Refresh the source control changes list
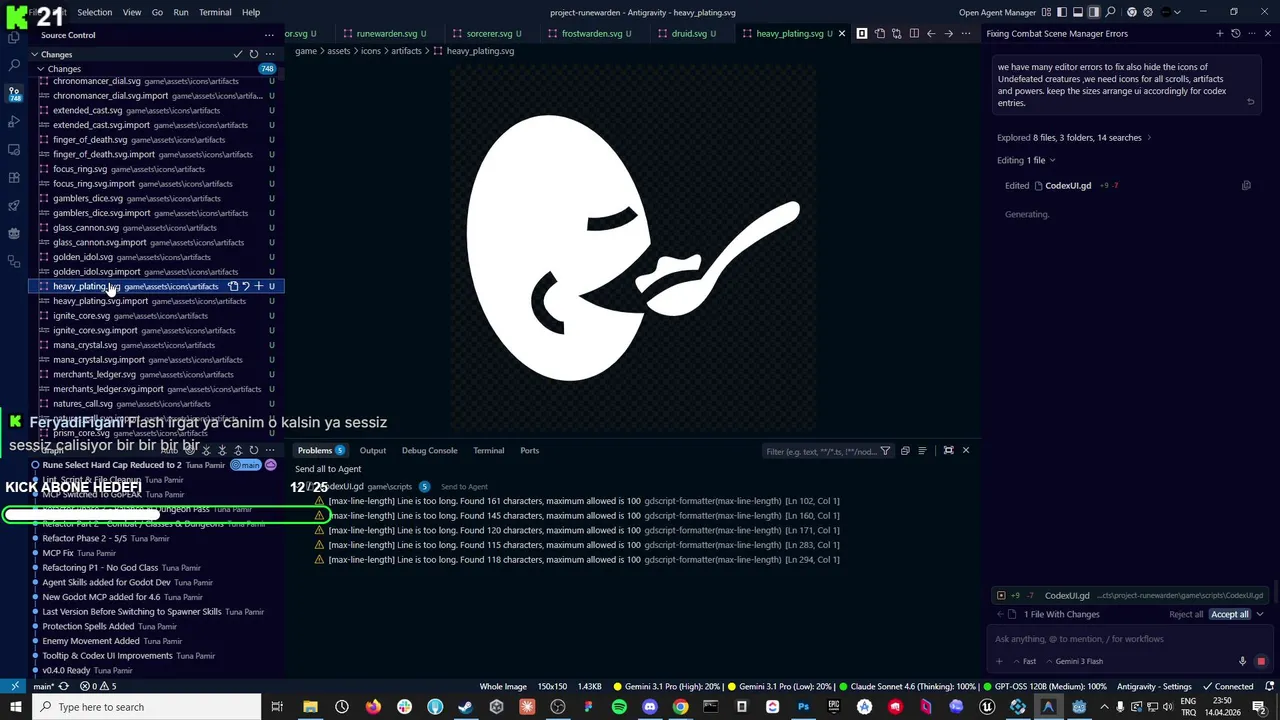 click(x=254, y=54)
